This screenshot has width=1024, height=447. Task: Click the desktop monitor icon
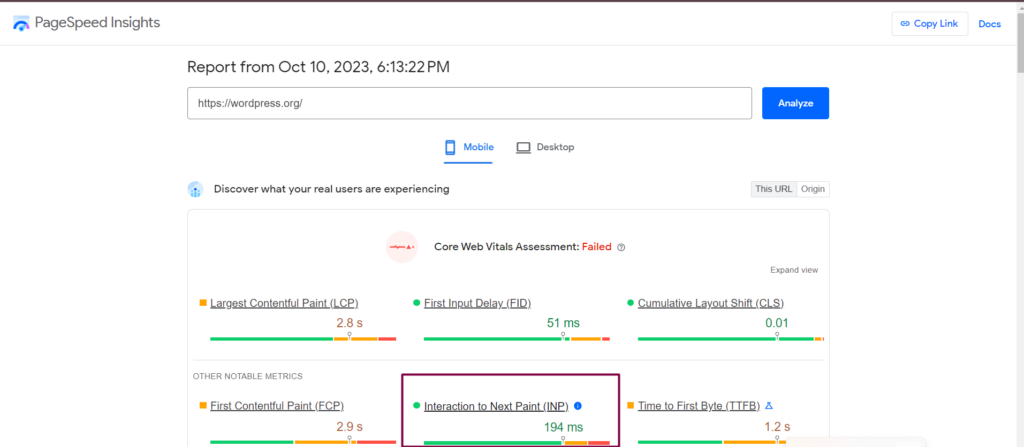click(x=523, y=147)
